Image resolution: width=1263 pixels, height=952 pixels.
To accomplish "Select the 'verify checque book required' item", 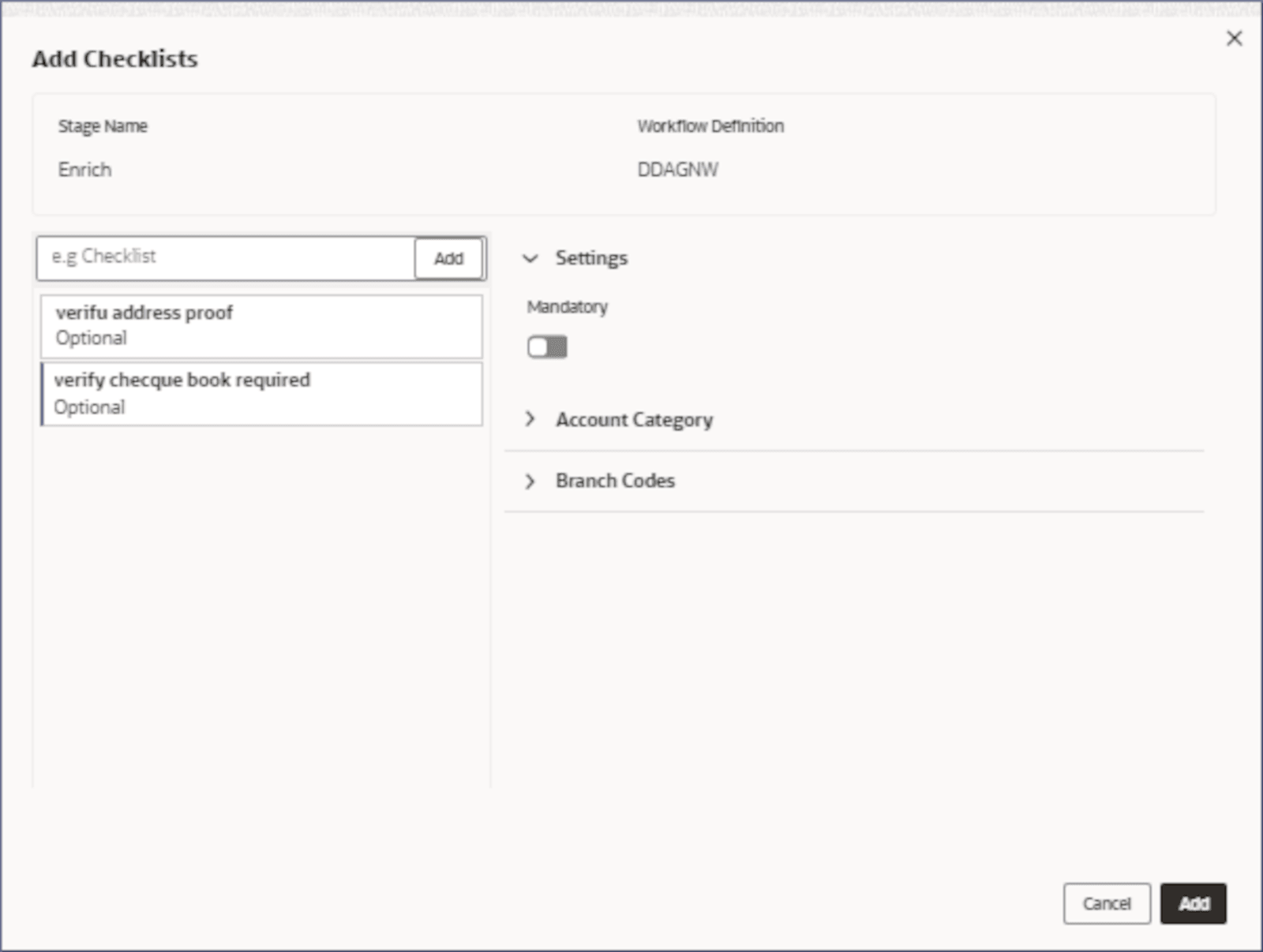I will pyautogui.click(x=261, y=394).
